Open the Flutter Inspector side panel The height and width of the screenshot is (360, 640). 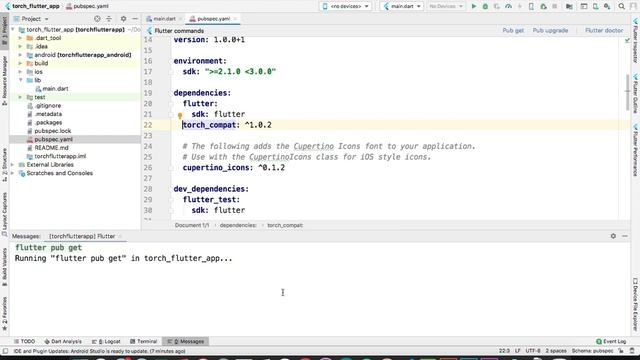pyautogui.click(x=635, y=40)
